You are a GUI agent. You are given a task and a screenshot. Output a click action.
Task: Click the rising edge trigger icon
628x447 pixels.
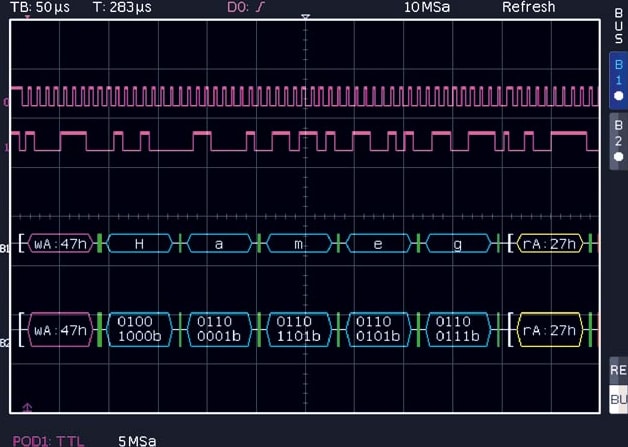260,7
